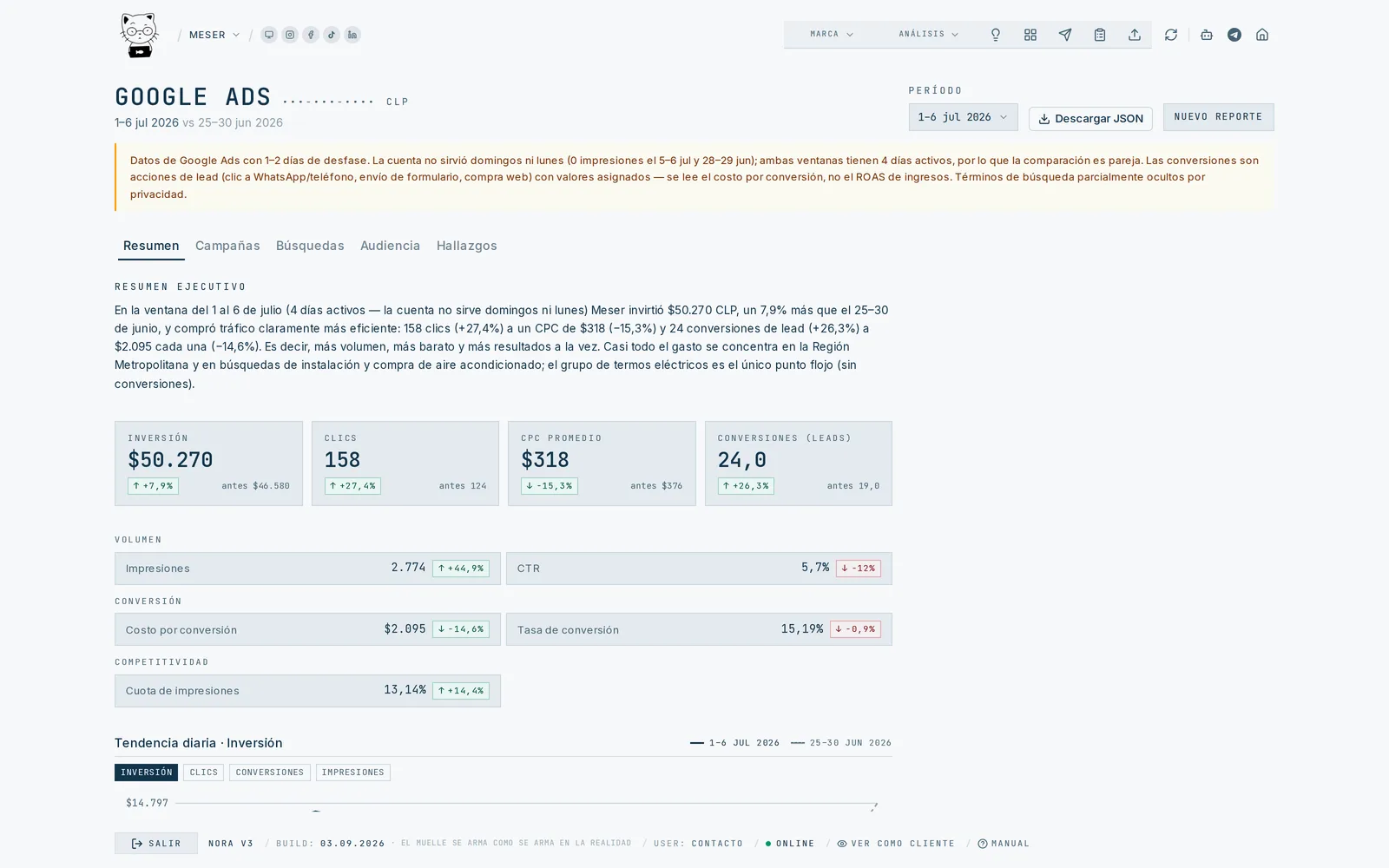
Task: Expand the MESER brand selector
Action: [214, 35]
